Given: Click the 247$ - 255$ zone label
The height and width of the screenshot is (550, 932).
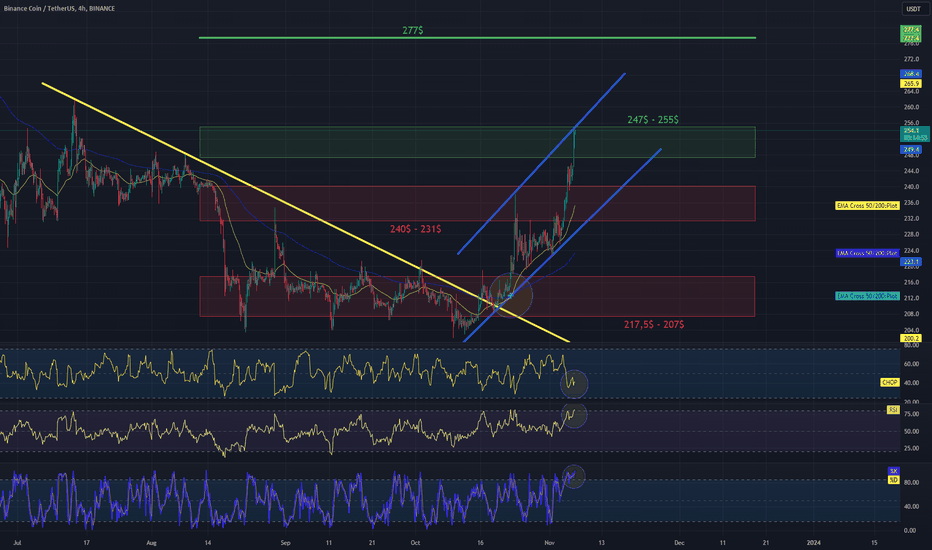Looking at the screenshot, I should pos(653,120).
